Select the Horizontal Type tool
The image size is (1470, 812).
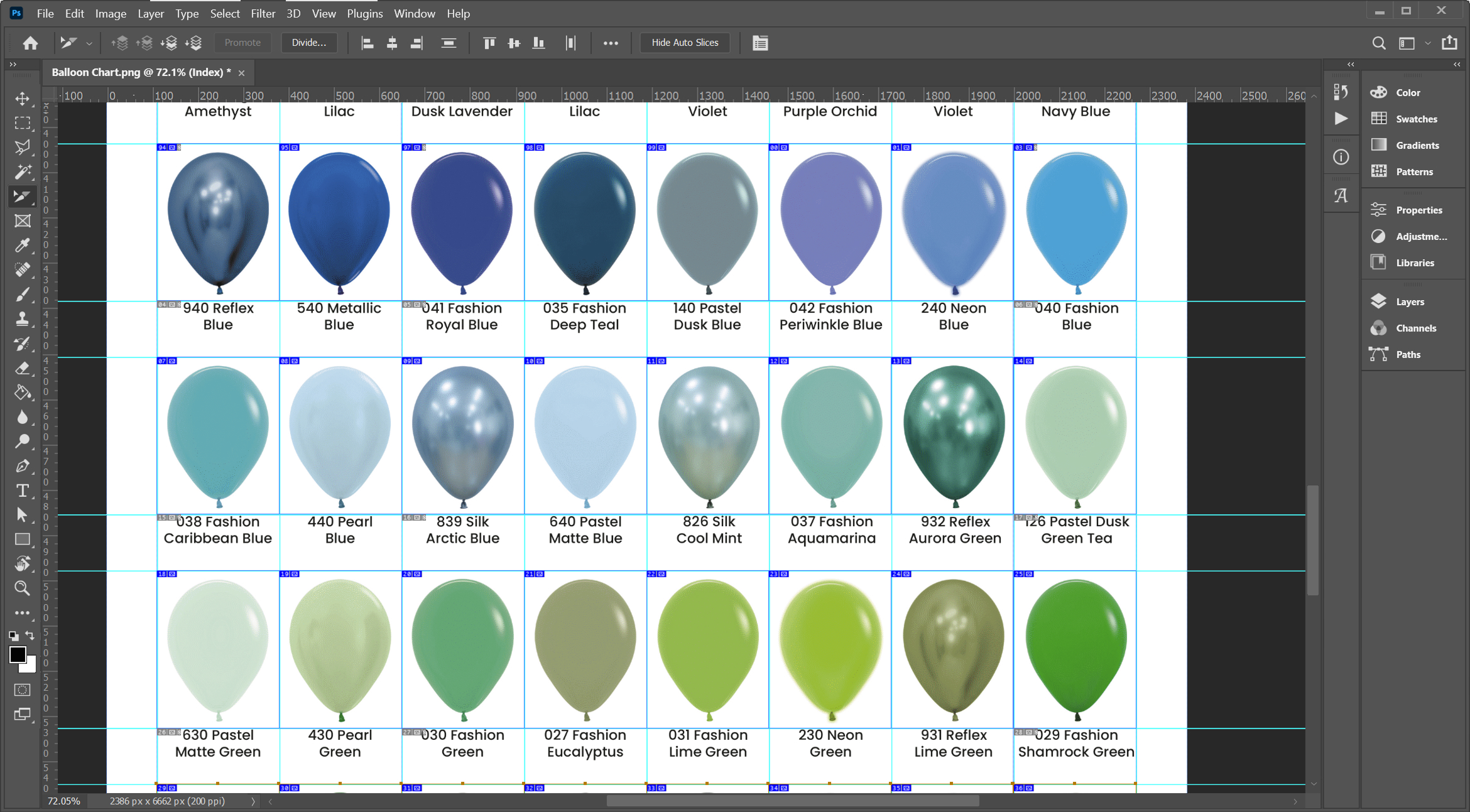coord(23,490)
